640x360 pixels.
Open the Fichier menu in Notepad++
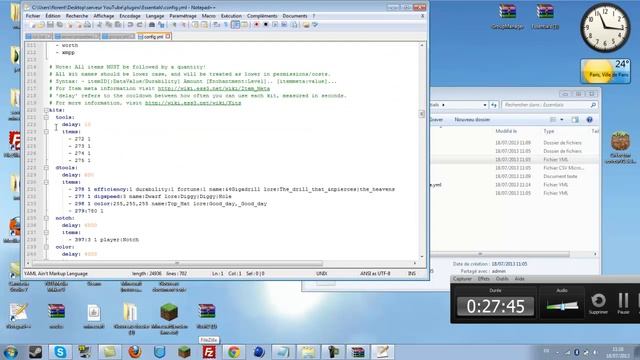33,16
